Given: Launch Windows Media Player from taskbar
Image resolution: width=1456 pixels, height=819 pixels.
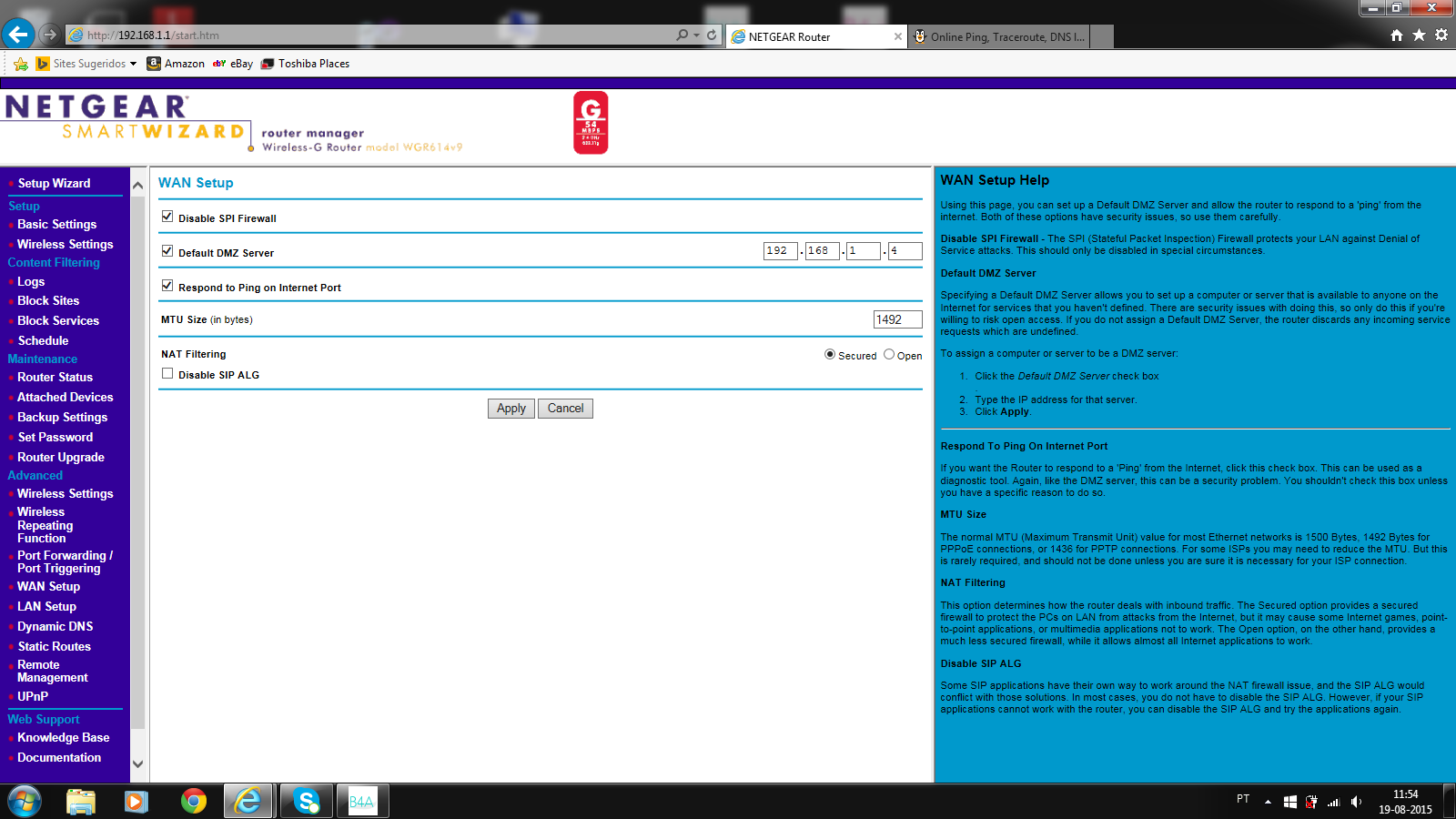Looking at the screenshot, I should [x=136, y=801].
